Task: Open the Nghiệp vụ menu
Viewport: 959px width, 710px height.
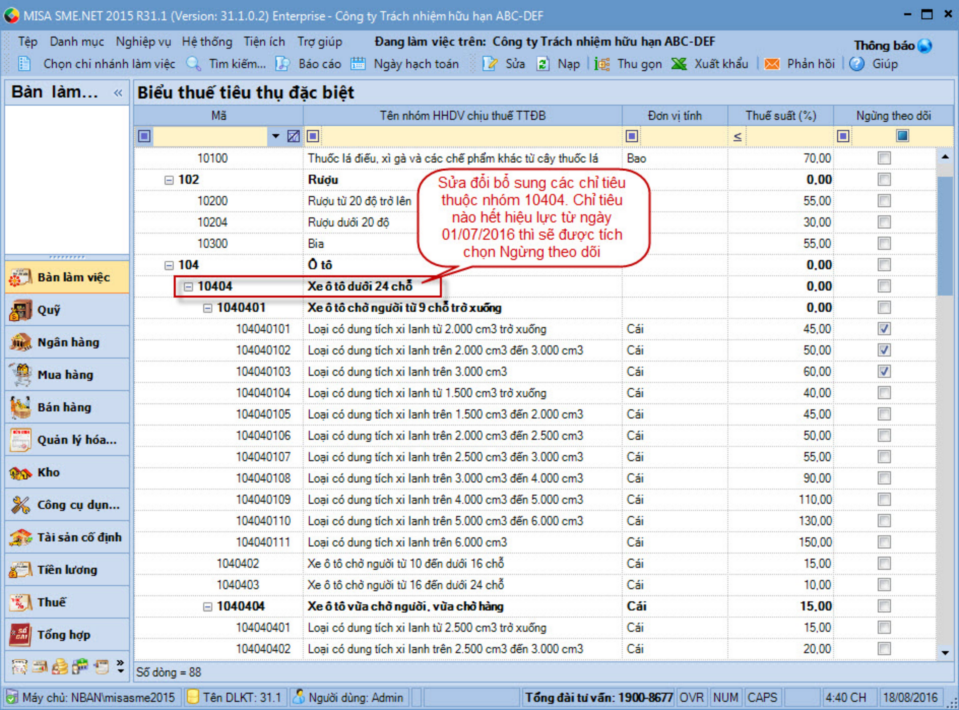Action: click(x=144, y=42)
